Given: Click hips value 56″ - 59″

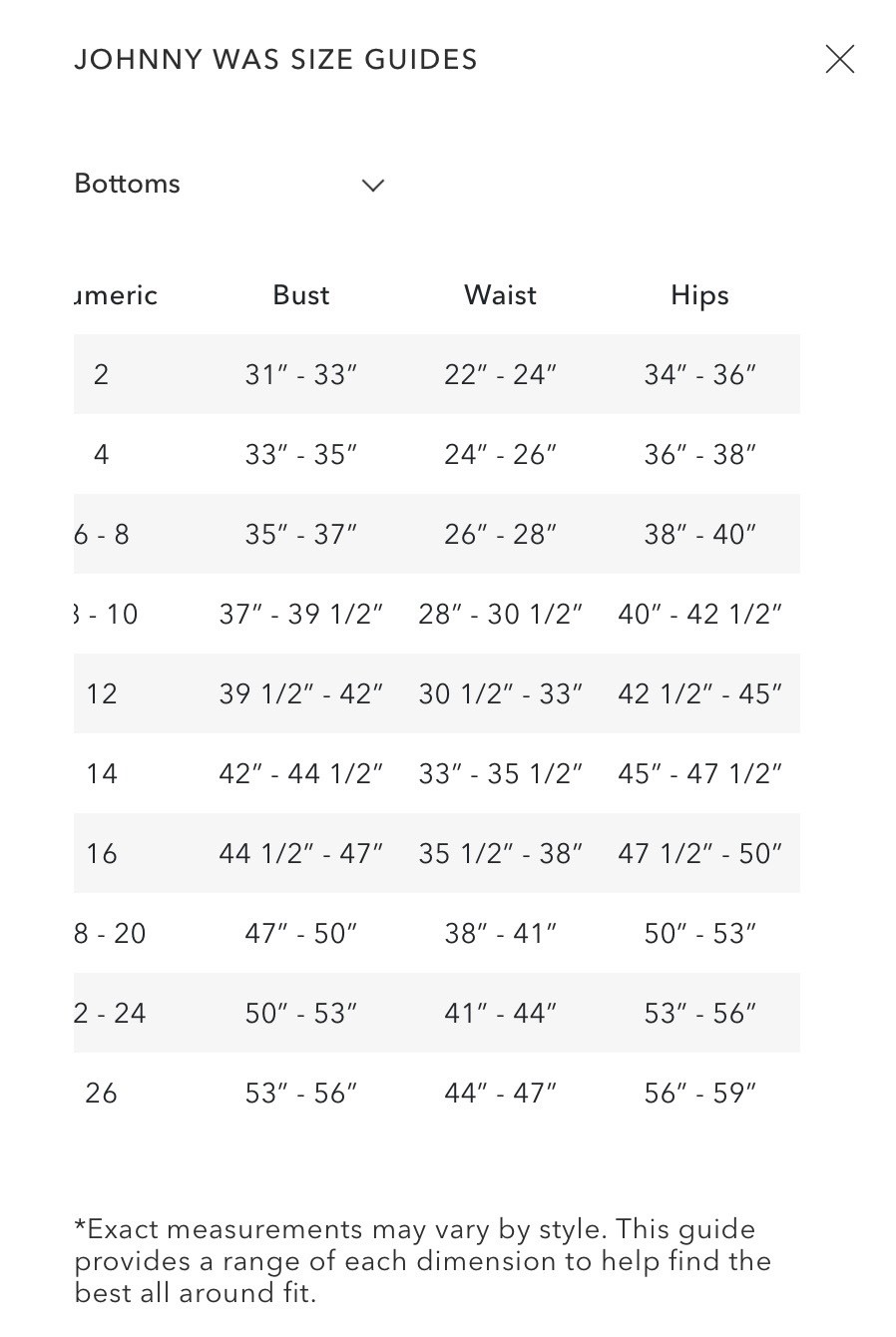Looking at the screenshot, I should 699,1094.
